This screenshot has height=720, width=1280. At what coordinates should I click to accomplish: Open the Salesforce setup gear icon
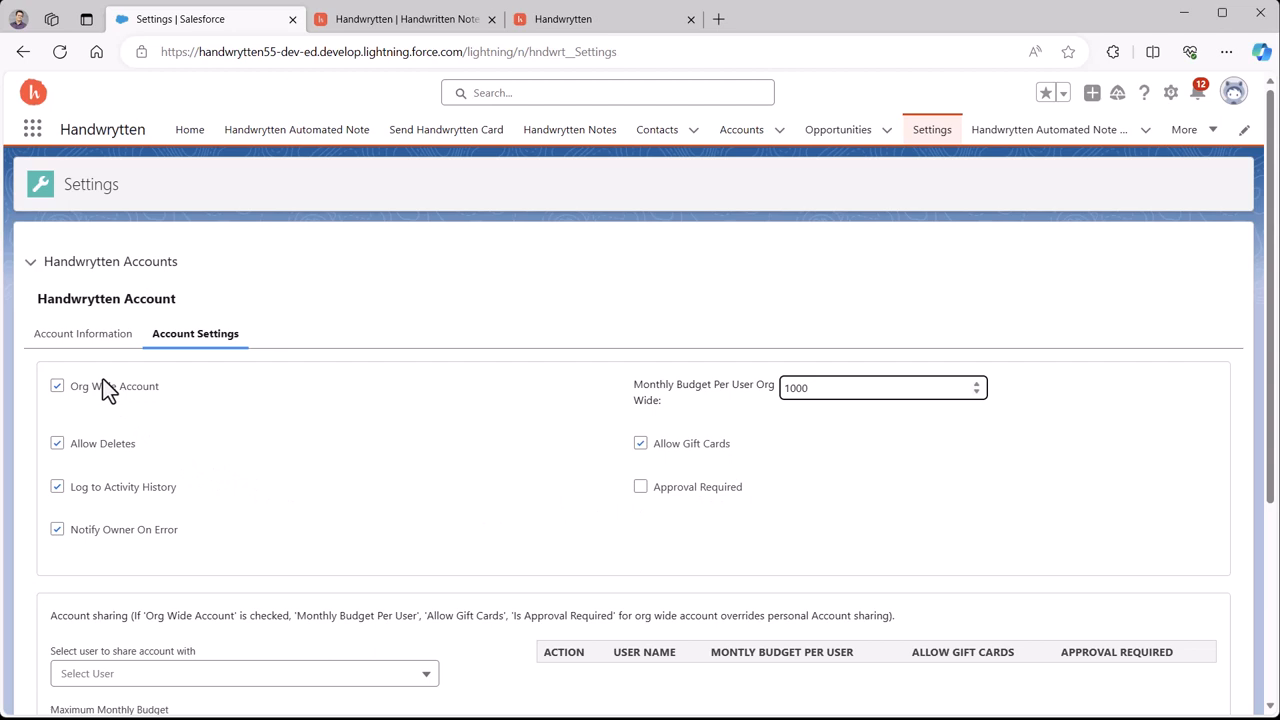click(1170, 93)
